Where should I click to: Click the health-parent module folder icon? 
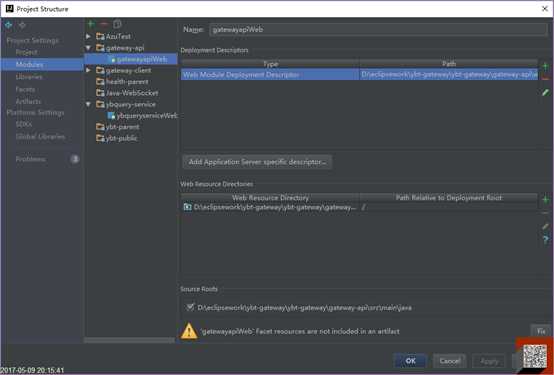100,82
